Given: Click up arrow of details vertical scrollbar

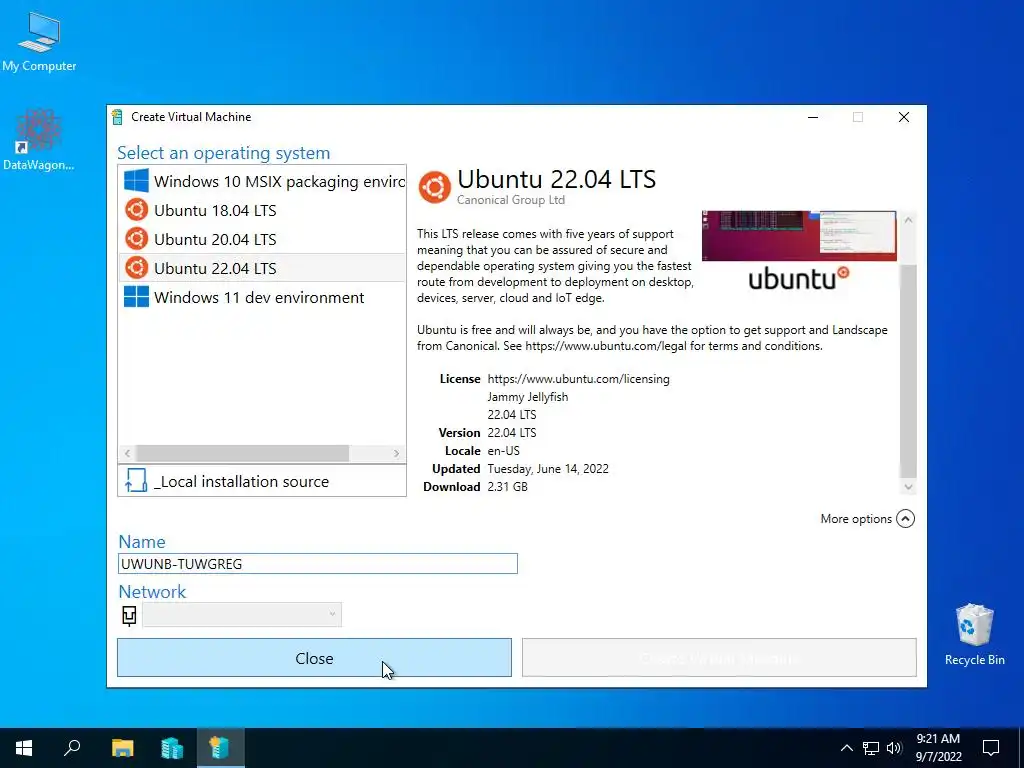Looking at the screenshot, I should (908, 220).
